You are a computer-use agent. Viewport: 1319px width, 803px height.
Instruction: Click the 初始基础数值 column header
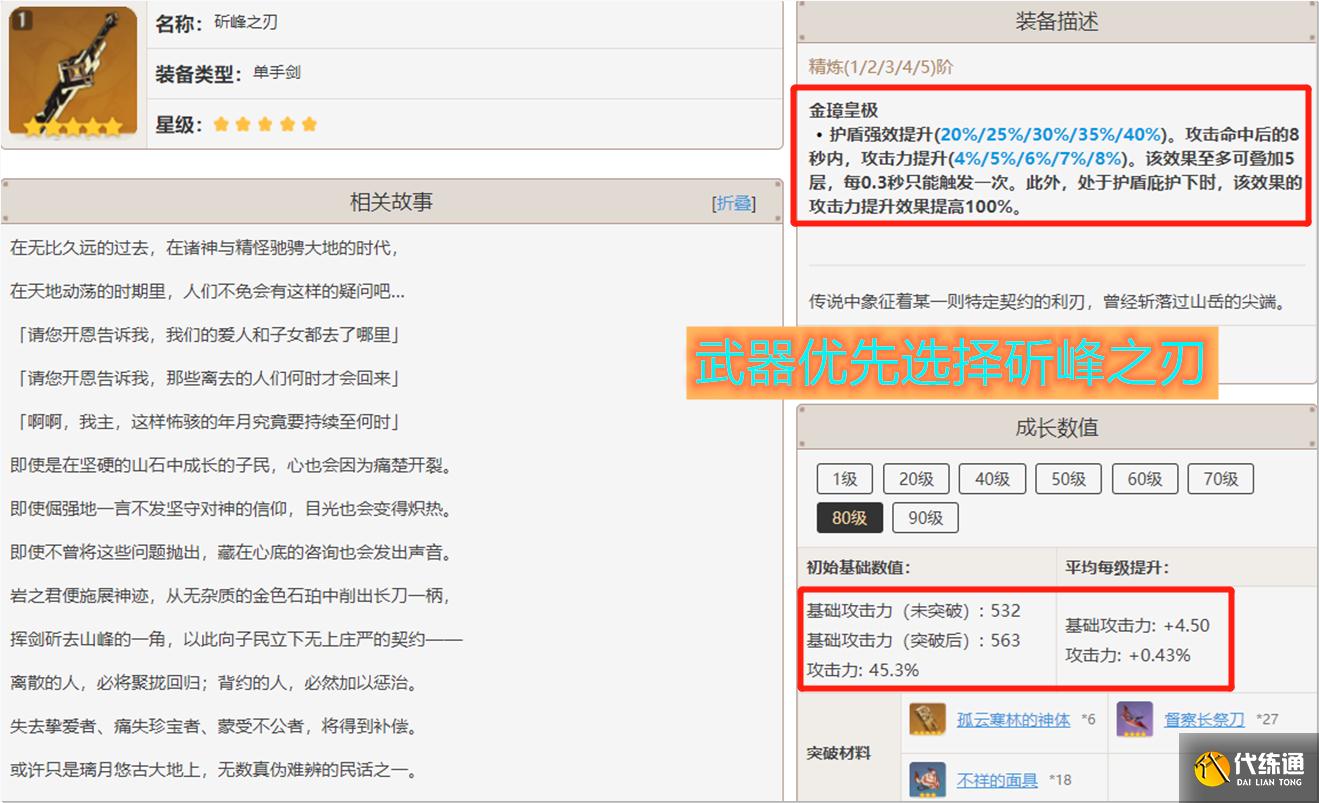click(x=858, y=567)
